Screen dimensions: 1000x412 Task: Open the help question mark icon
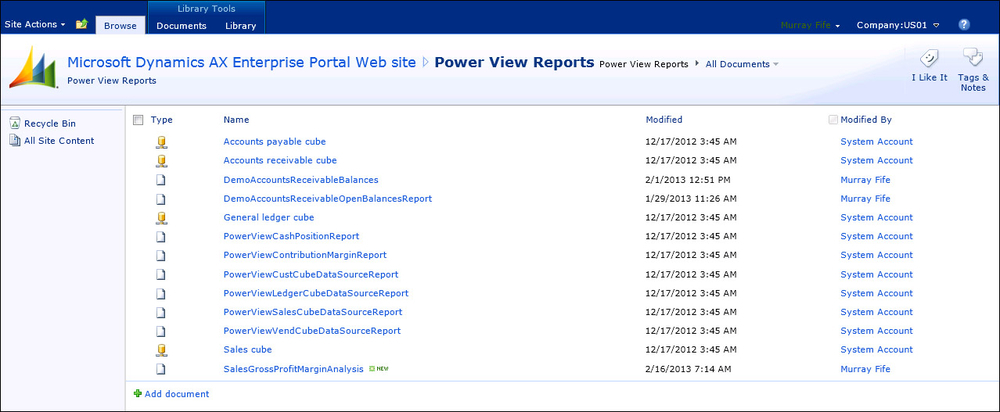click(964, 25)
